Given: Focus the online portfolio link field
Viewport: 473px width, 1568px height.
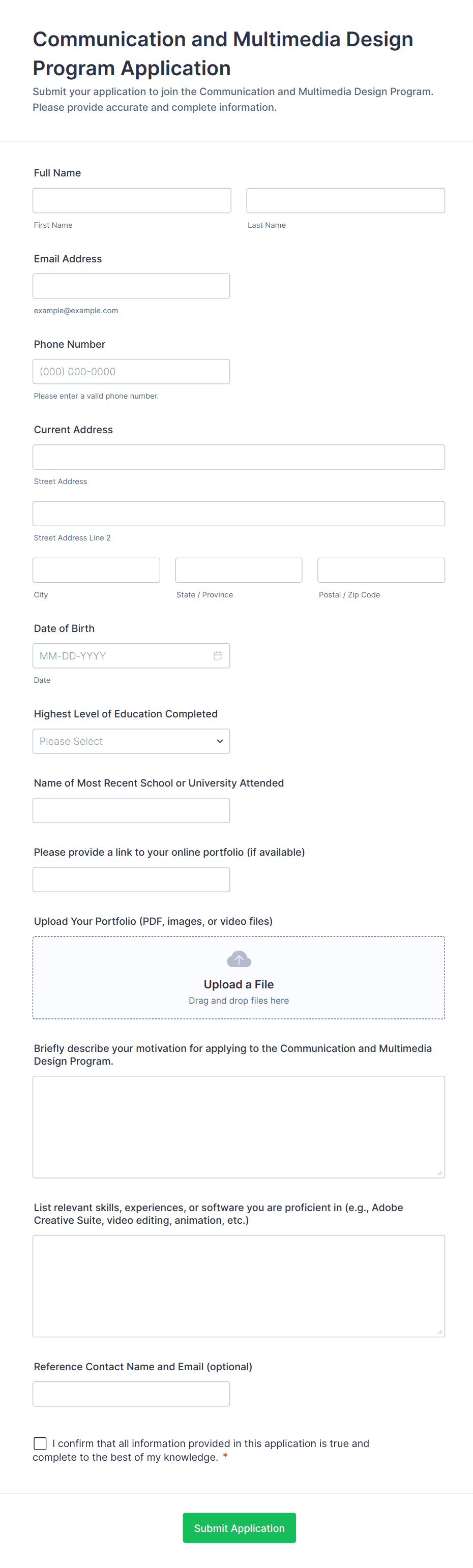Looking at the screenshot, I should point(131,879).
